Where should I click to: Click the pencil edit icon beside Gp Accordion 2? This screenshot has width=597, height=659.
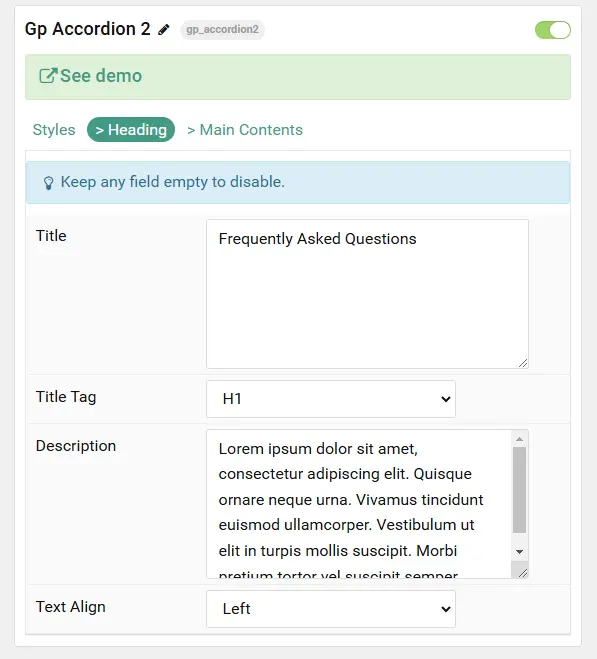coord(164,30)
